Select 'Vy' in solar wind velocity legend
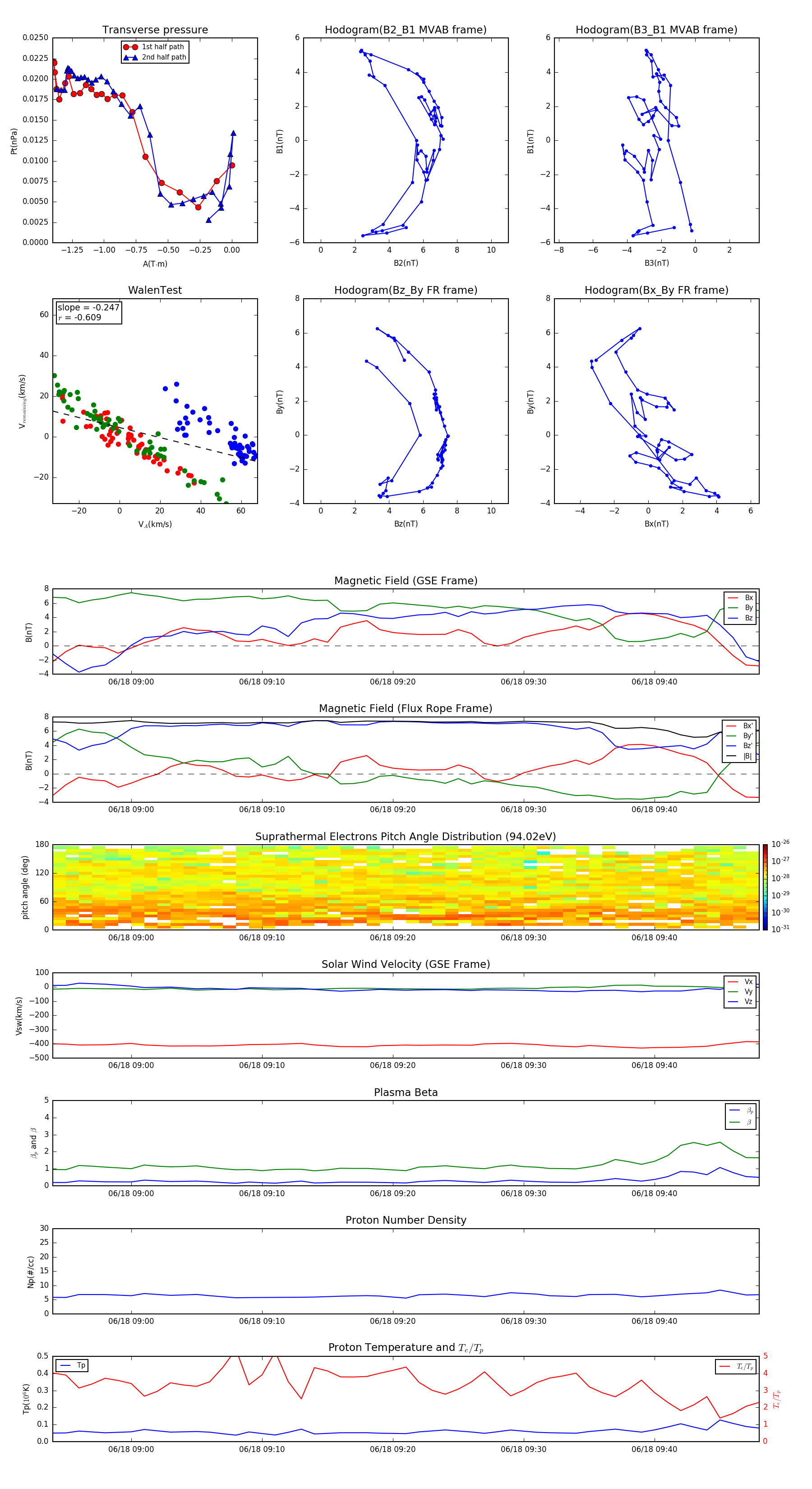This screenshot has width=812, height=1489. 741,991
